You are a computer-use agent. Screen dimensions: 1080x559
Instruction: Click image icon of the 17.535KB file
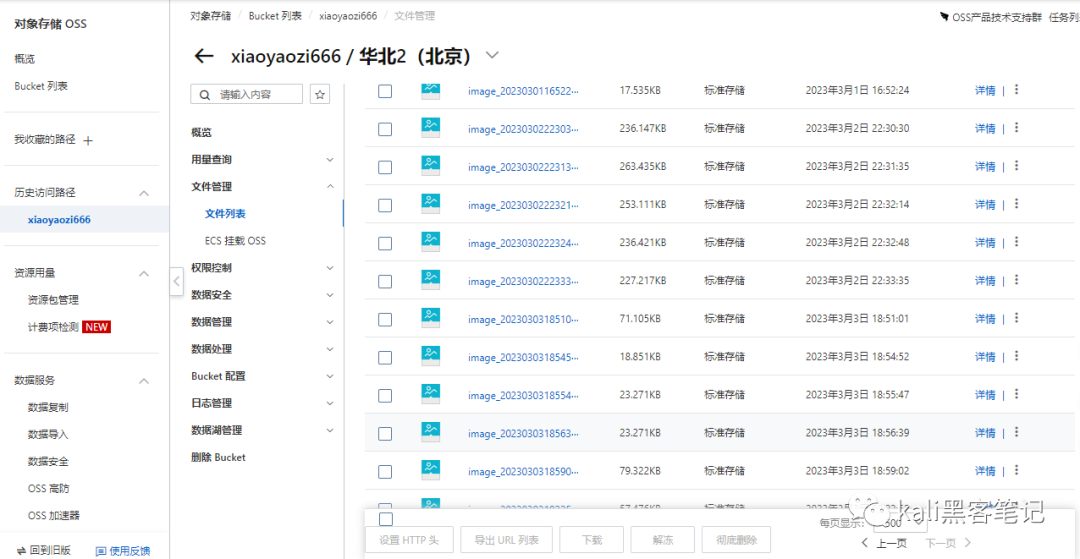(430, 90)
